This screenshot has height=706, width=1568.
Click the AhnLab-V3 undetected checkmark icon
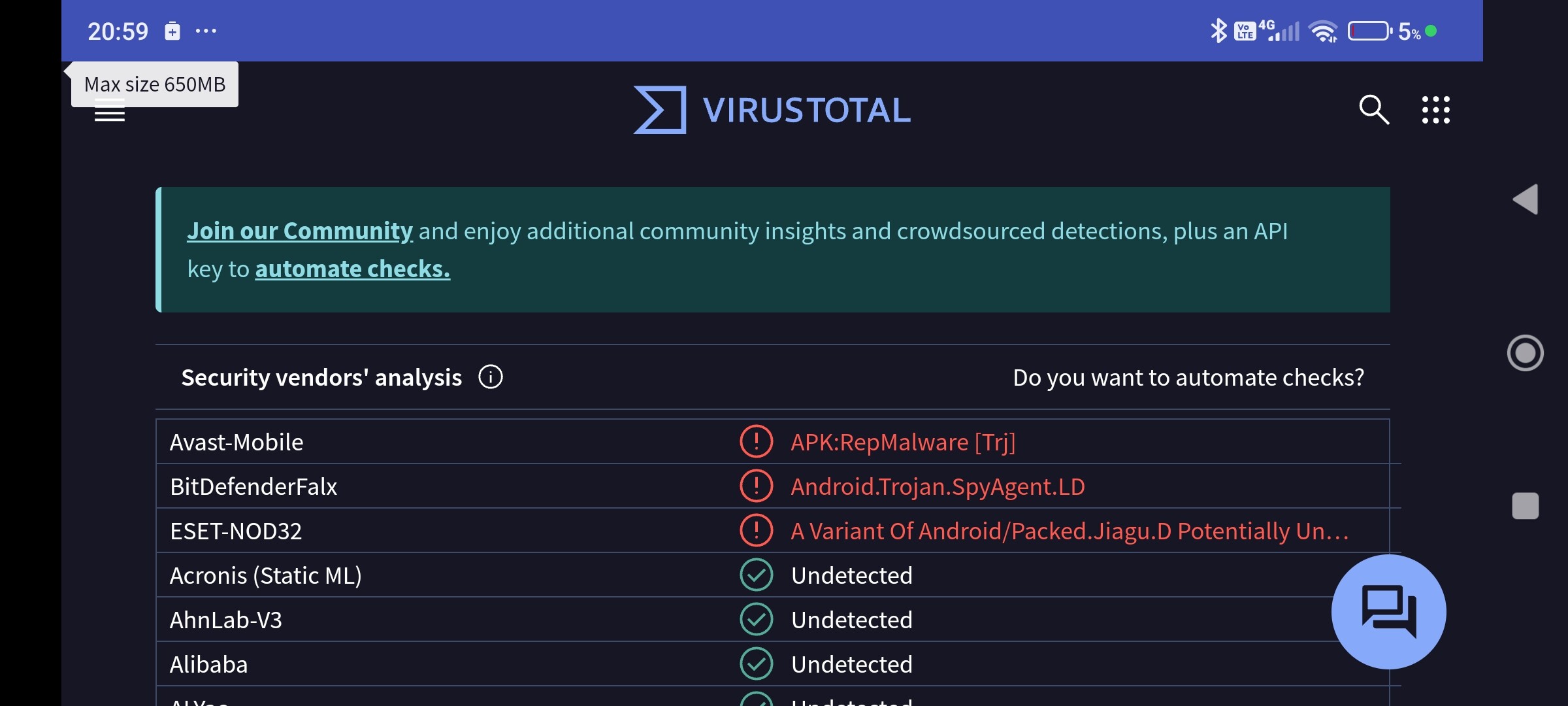pos(757,620)
